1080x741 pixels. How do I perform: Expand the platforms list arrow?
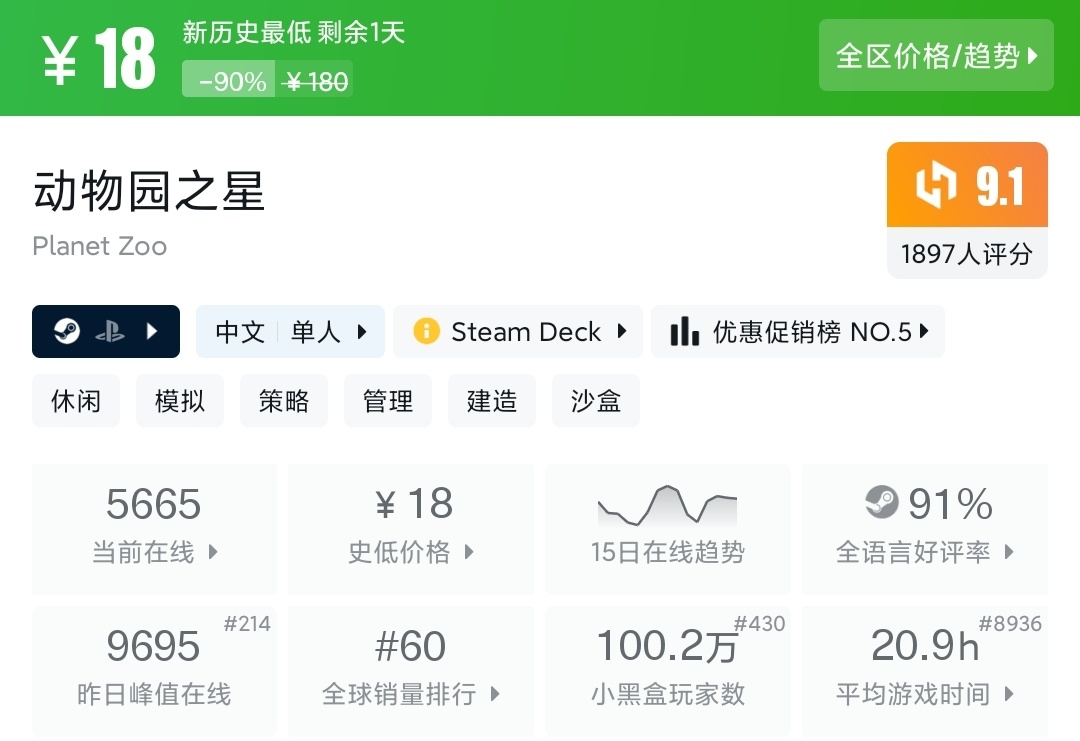tap(152, 331)
